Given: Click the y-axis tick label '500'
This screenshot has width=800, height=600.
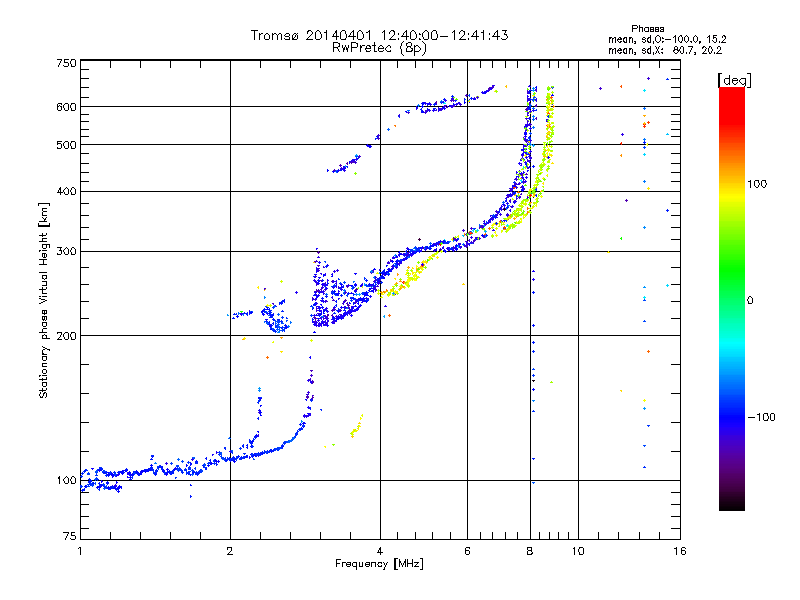Looking at the screenshot, I should 66,145.
